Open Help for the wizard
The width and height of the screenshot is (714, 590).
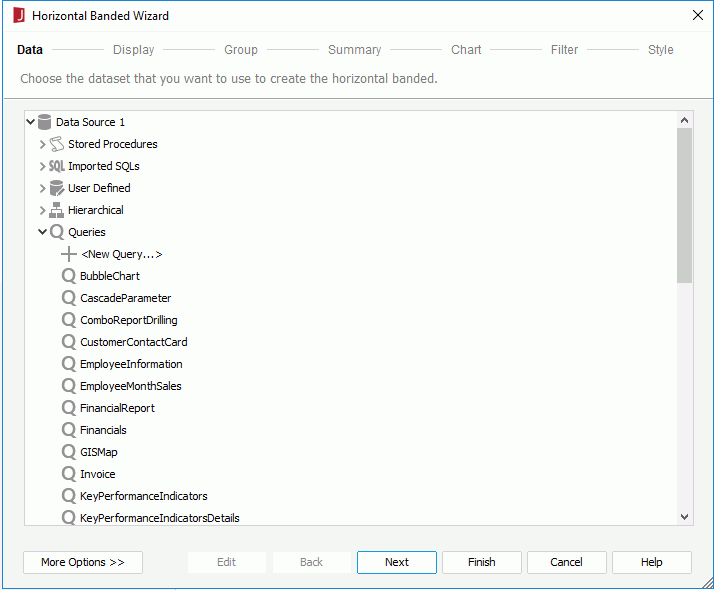tap(652, 562)
